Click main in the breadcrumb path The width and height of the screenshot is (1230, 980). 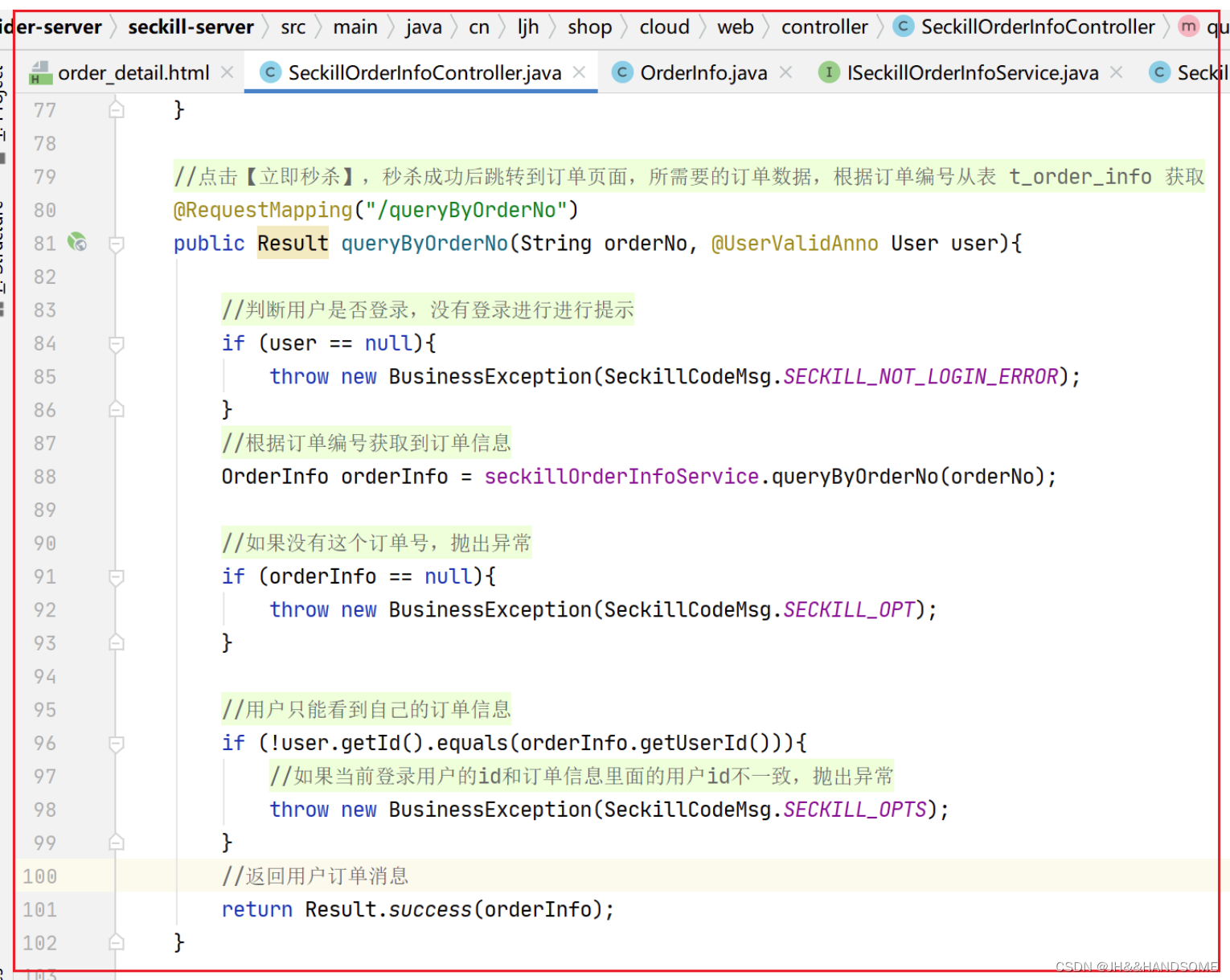coord(355,27)
